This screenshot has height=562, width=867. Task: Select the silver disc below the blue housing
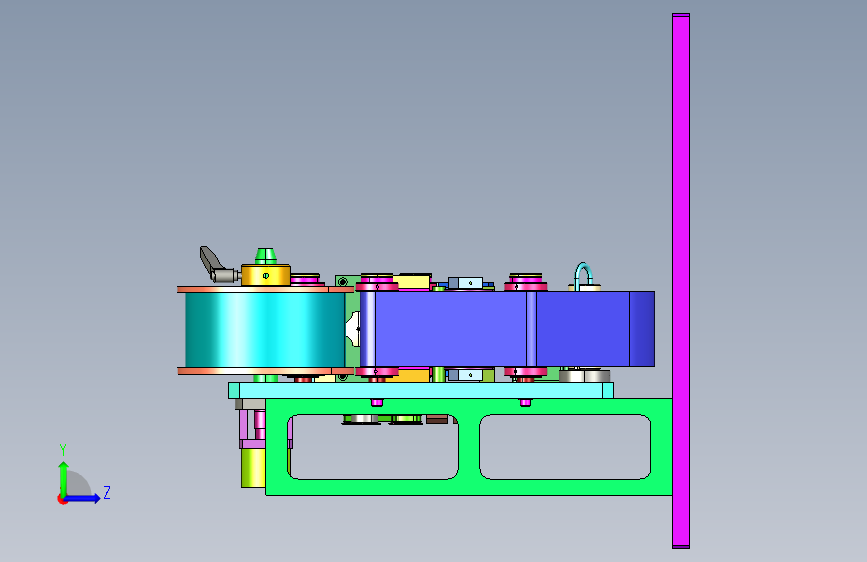pos(584,376)
